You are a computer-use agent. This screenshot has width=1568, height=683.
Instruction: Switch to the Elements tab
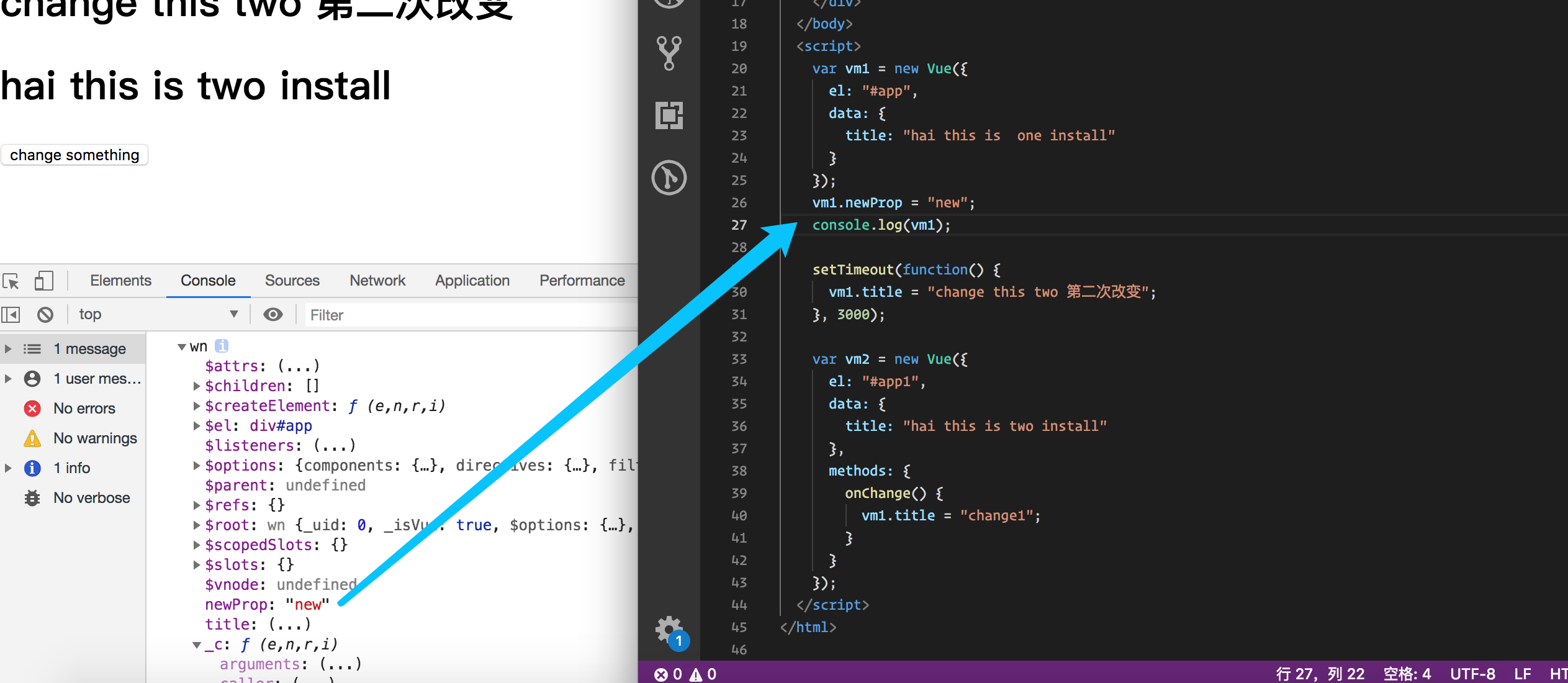[x=120, y=281]
